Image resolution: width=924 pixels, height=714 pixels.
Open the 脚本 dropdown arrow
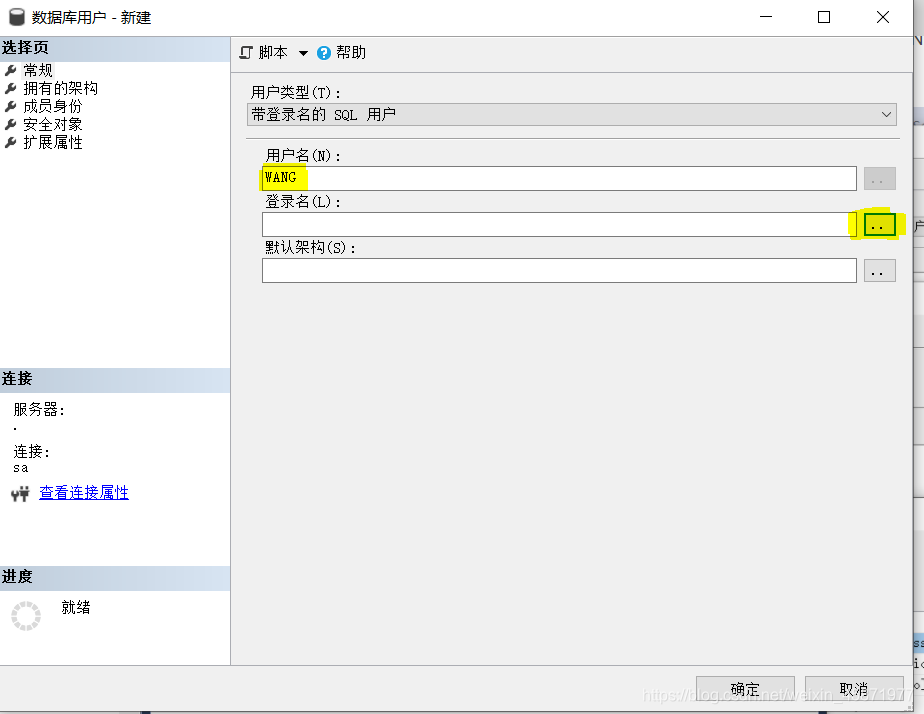(305, 52)
